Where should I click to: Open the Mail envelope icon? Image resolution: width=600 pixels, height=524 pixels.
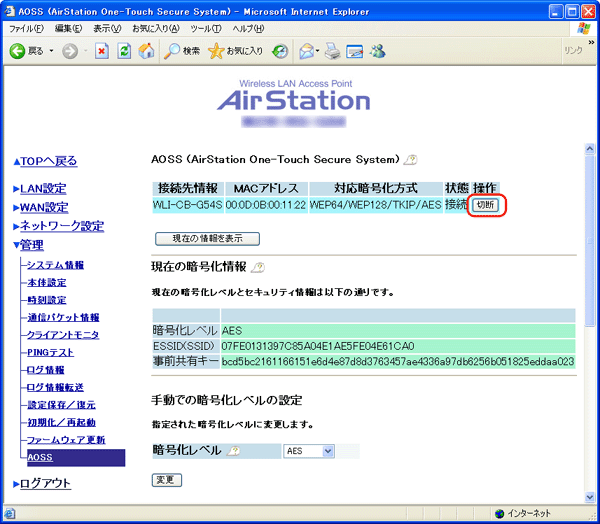307,51
